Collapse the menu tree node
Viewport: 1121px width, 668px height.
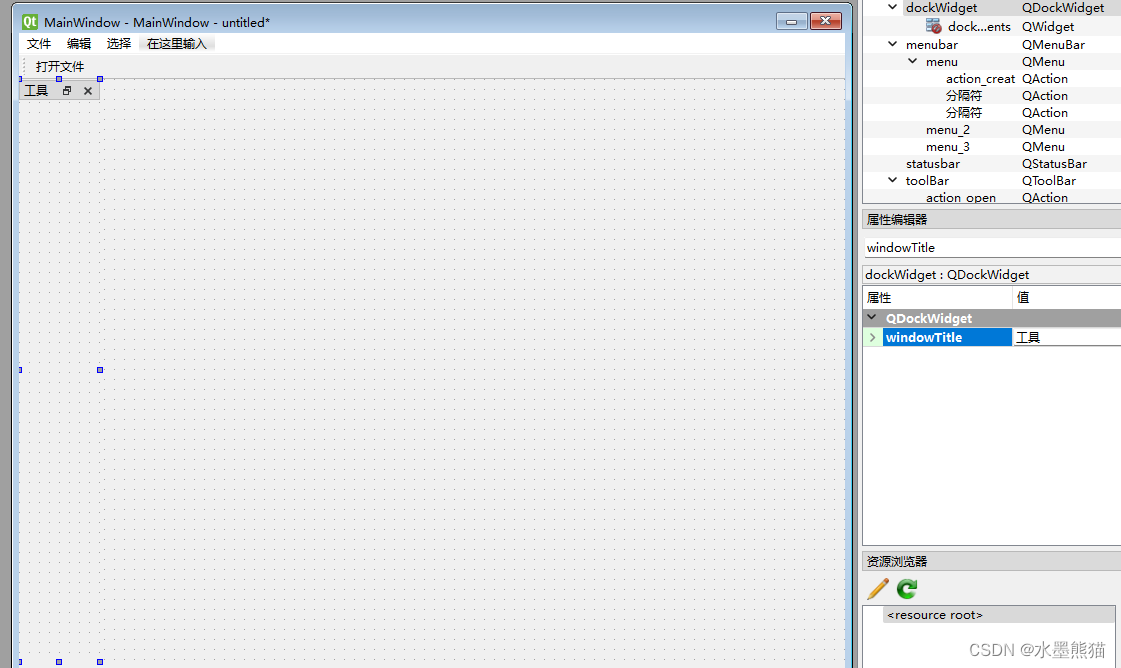click(913, 62)
